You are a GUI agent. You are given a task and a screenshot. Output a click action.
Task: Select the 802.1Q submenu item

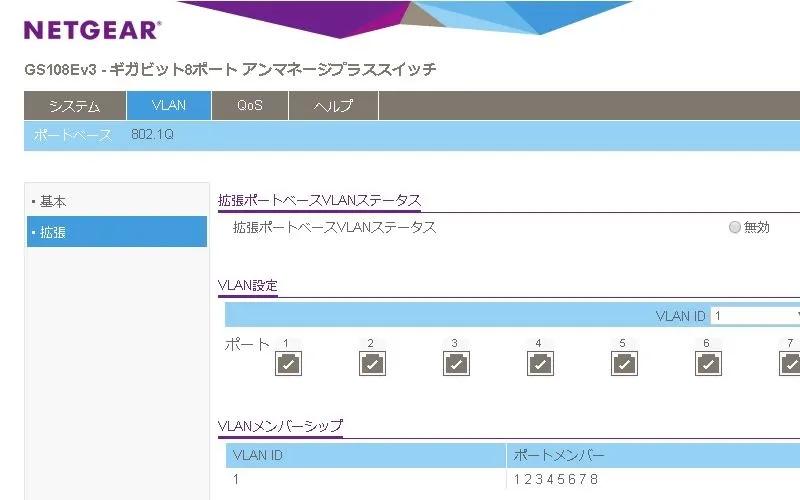click(x=152, y=134)
